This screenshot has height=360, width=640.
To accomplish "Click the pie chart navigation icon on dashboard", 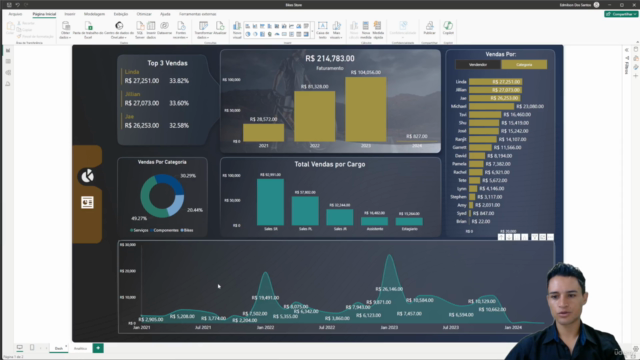I will [87, 176].
